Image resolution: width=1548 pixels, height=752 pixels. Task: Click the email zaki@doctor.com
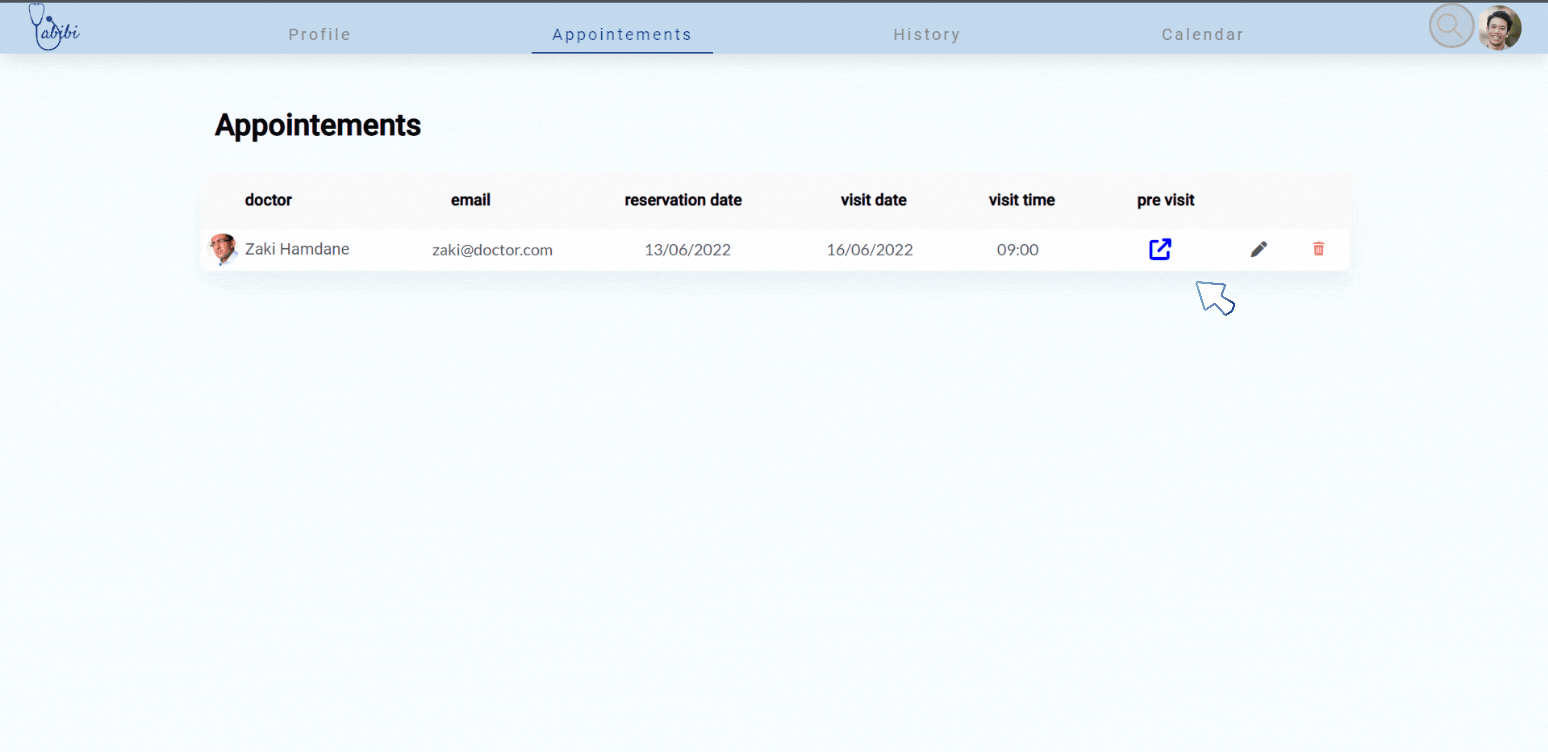point(492,249)
